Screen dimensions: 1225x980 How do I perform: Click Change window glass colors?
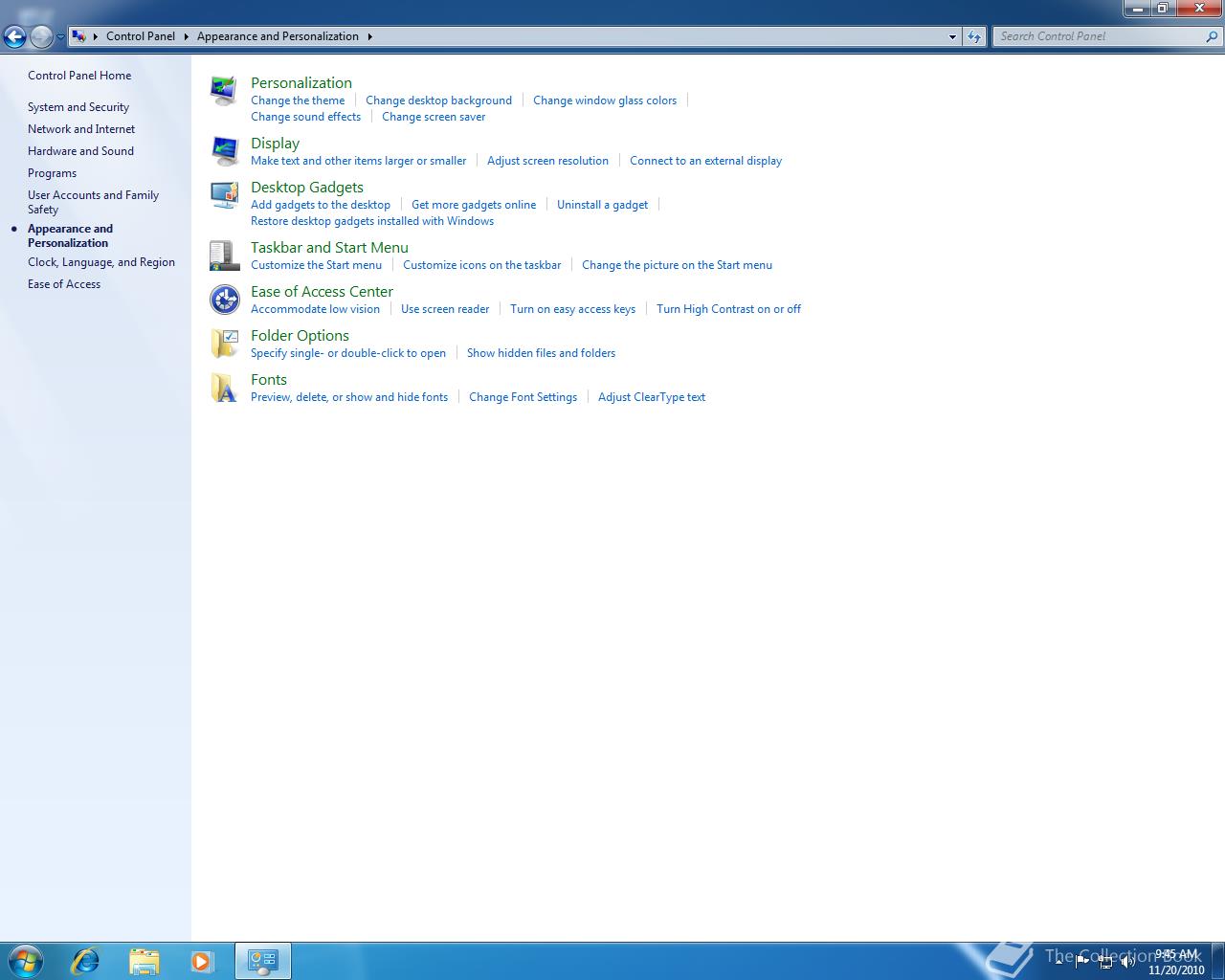(605, 100)
